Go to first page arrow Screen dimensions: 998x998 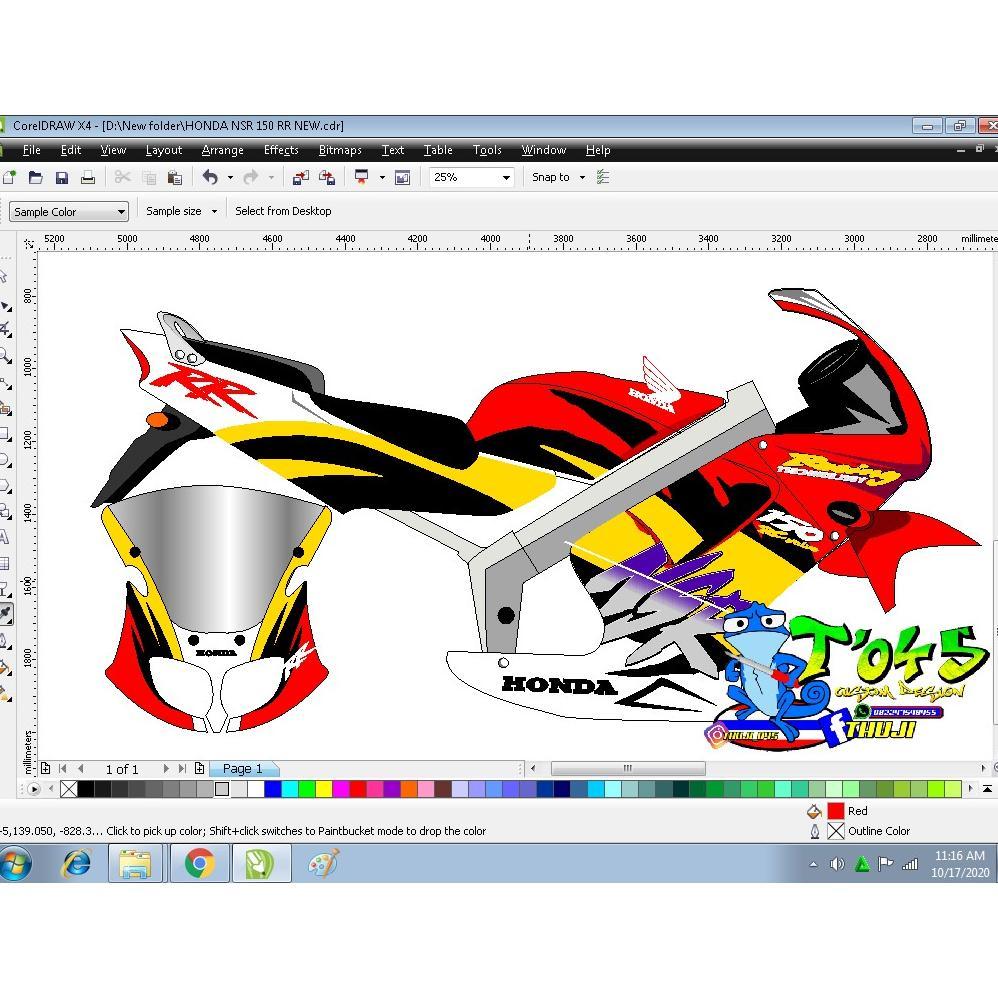click(62, 769)
